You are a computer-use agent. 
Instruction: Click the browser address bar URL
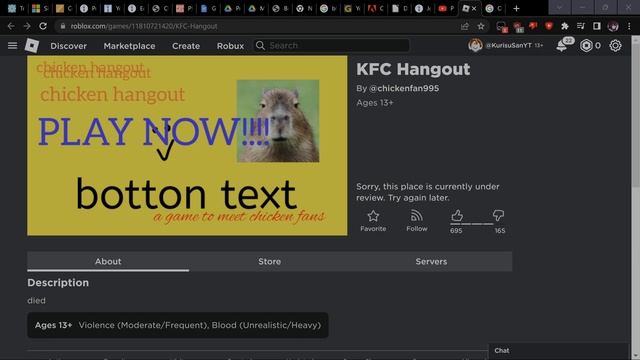point(144,26)
